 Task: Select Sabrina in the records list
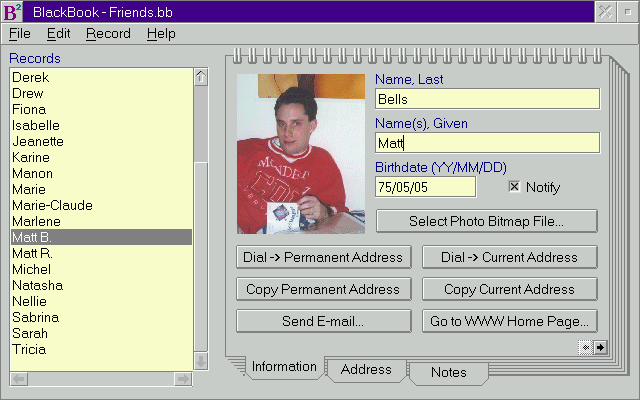(101, 317)
